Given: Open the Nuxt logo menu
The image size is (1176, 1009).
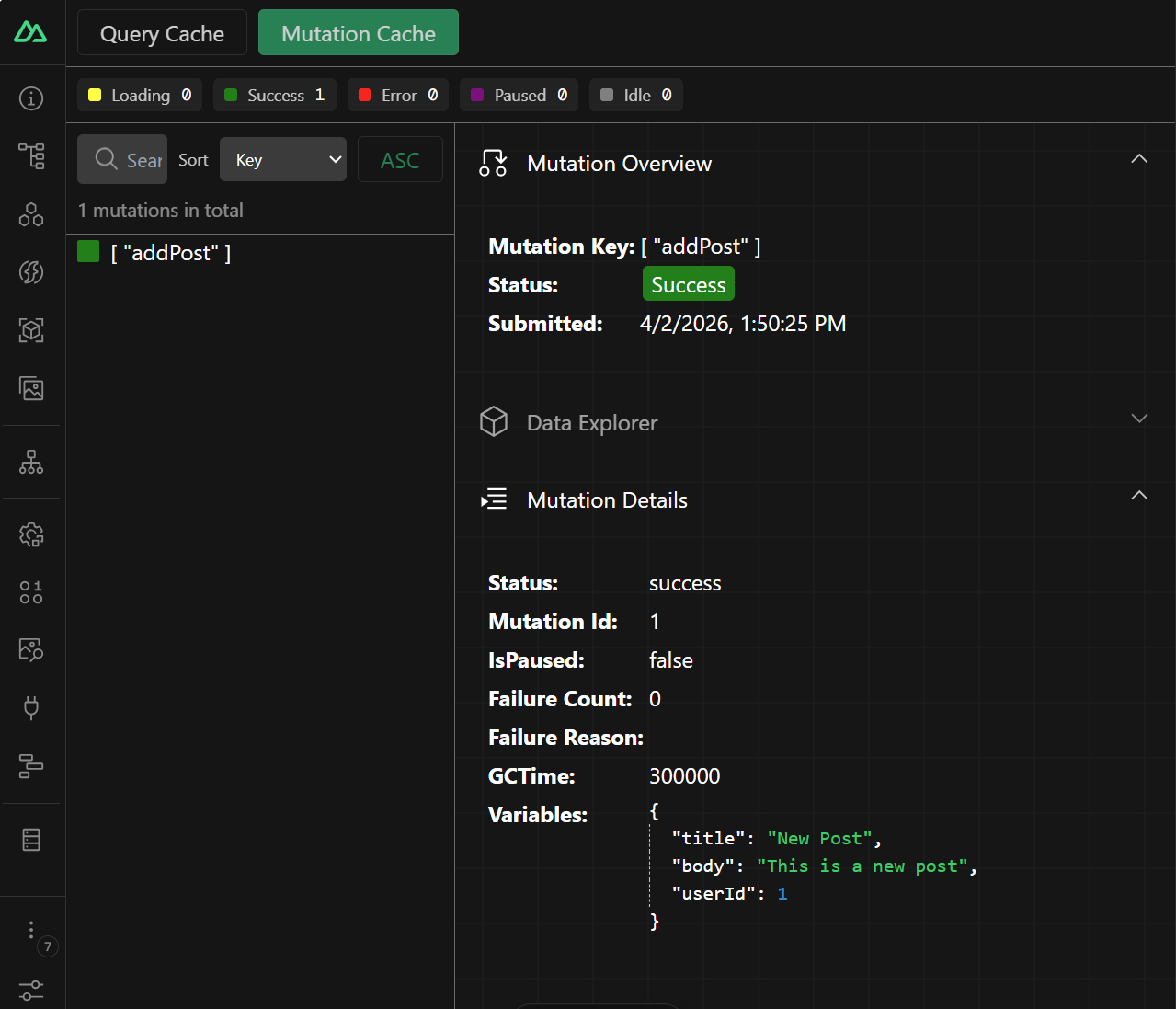Looking at the screenshot, I should pos(30,32).
